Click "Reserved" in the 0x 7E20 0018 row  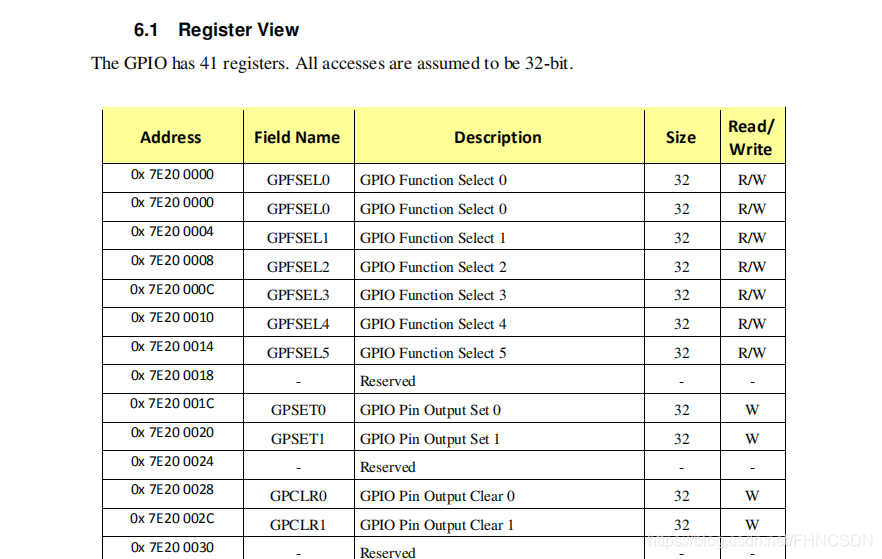click(388, 381)
